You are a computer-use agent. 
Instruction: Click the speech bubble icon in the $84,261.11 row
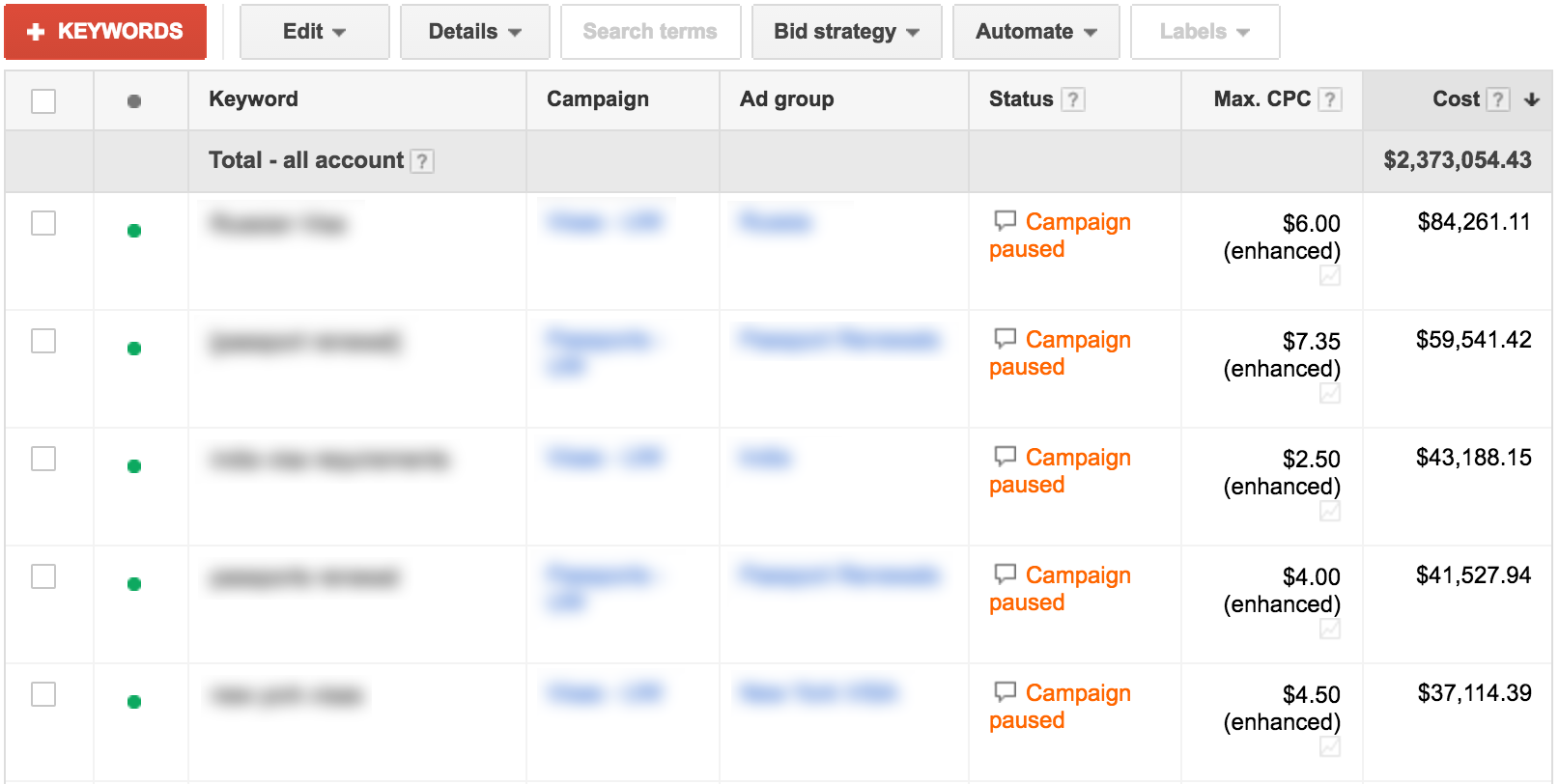(1005, 221)
